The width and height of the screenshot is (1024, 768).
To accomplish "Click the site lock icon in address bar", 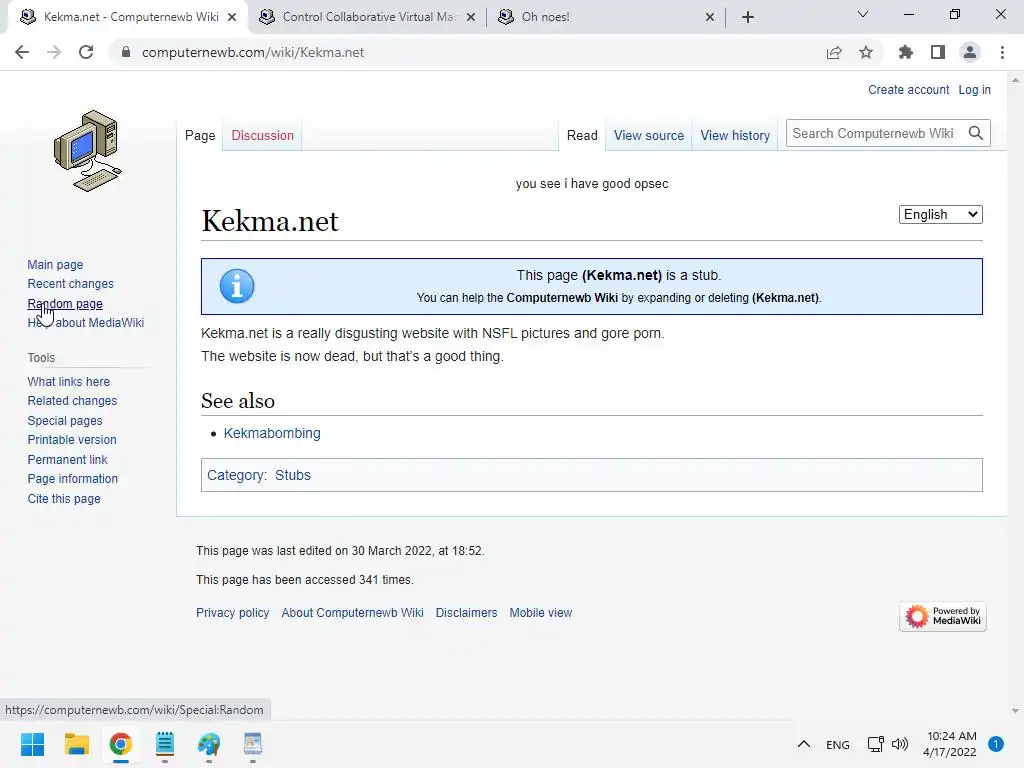I will [x=126, y=52].
